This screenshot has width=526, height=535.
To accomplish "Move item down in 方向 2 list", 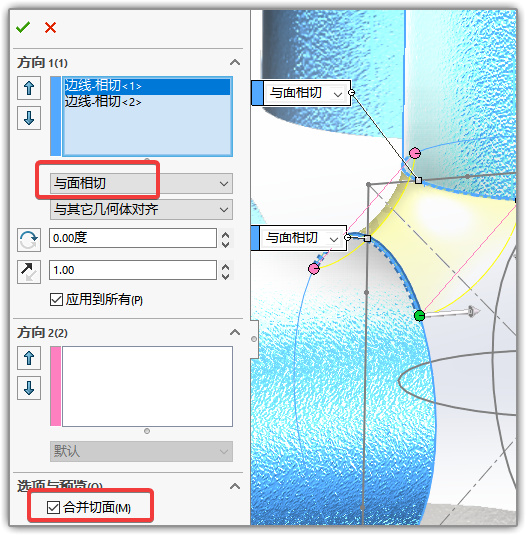I will click(29, 388).
